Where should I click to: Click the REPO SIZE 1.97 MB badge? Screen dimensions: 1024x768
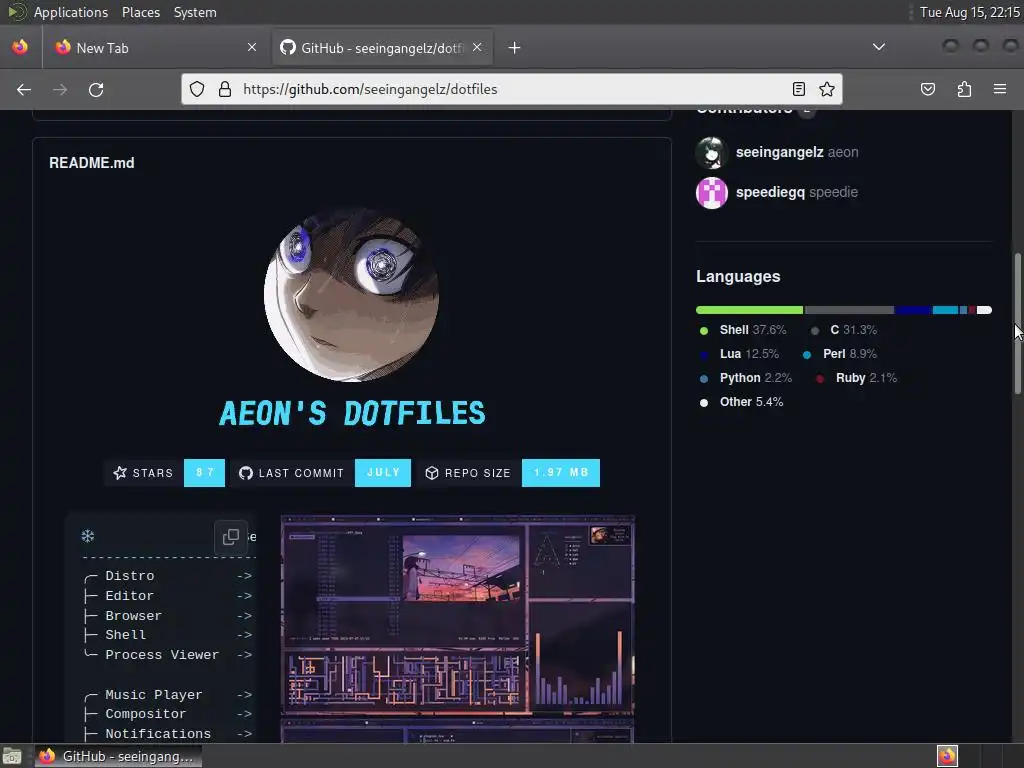point(508,473)
